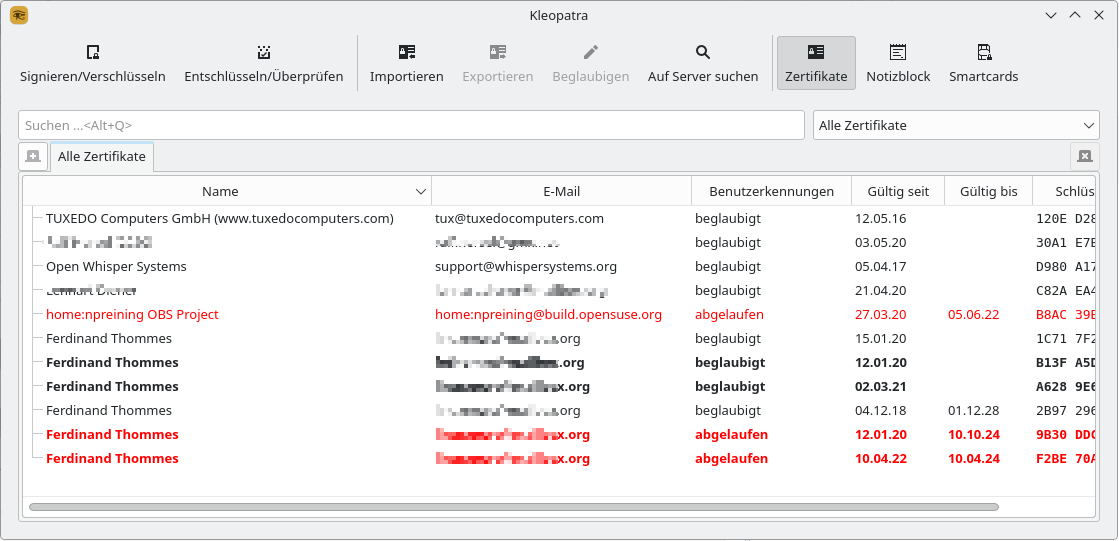
Task: Click the expiry date 10.10.24
Action: point(973,435)
